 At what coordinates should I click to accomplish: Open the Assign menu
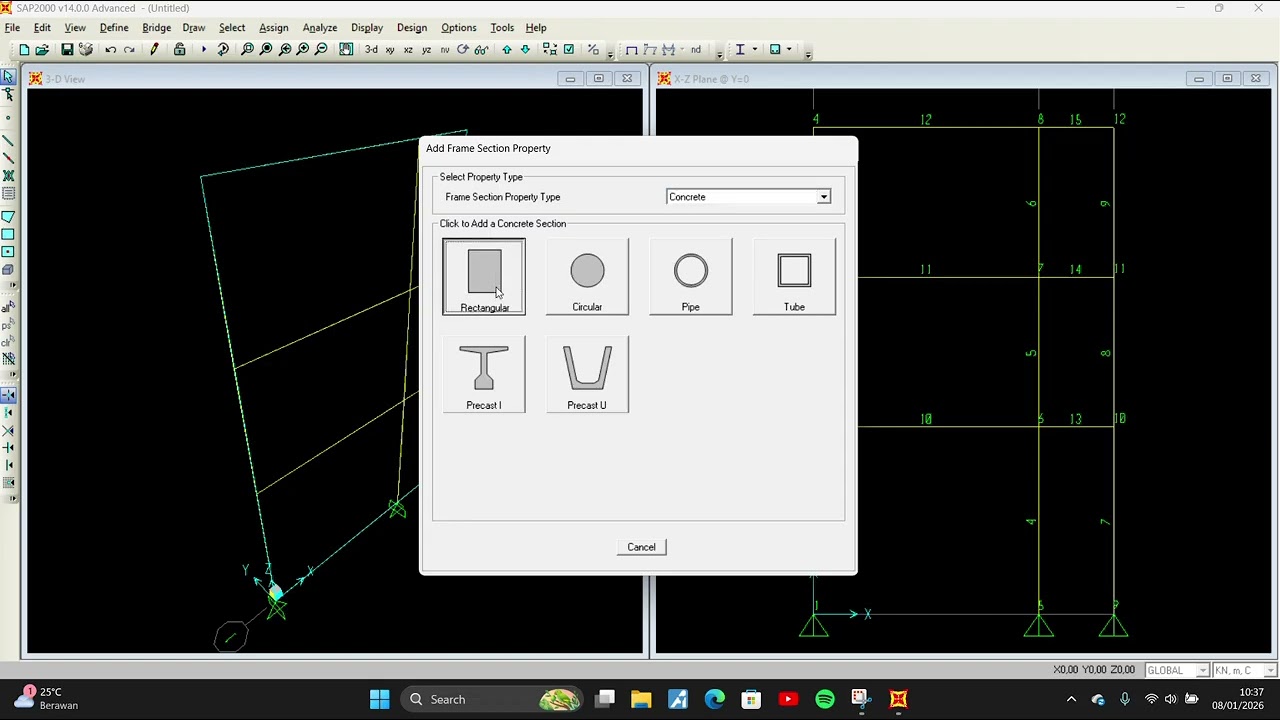pos(273,28)
